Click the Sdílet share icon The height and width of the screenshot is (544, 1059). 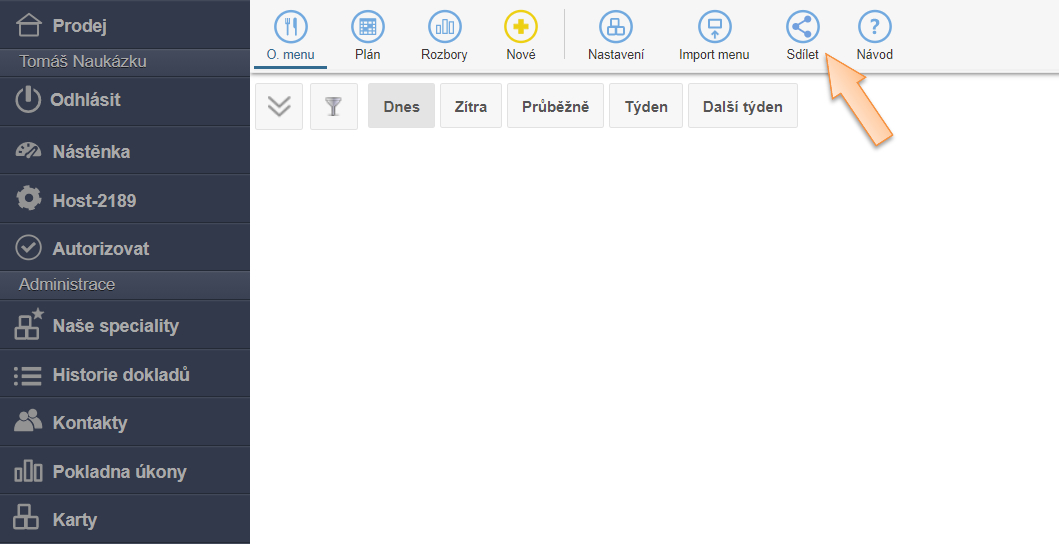pos(802,27)
